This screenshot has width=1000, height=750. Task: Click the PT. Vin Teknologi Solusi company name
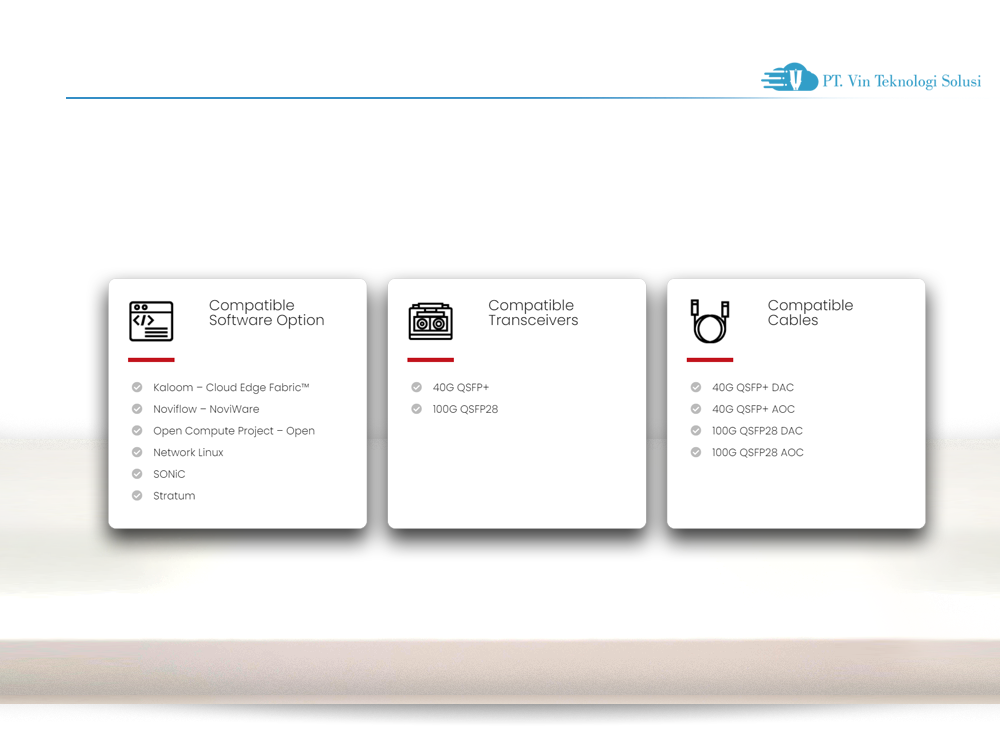[x=901, y=82]
